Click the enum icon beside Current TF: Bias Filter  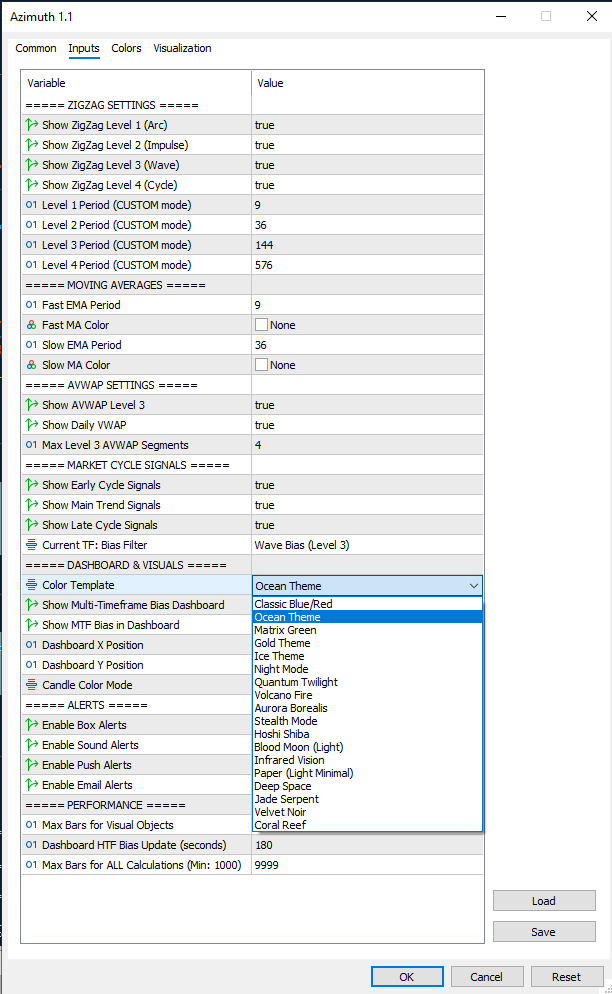[32, 545]
